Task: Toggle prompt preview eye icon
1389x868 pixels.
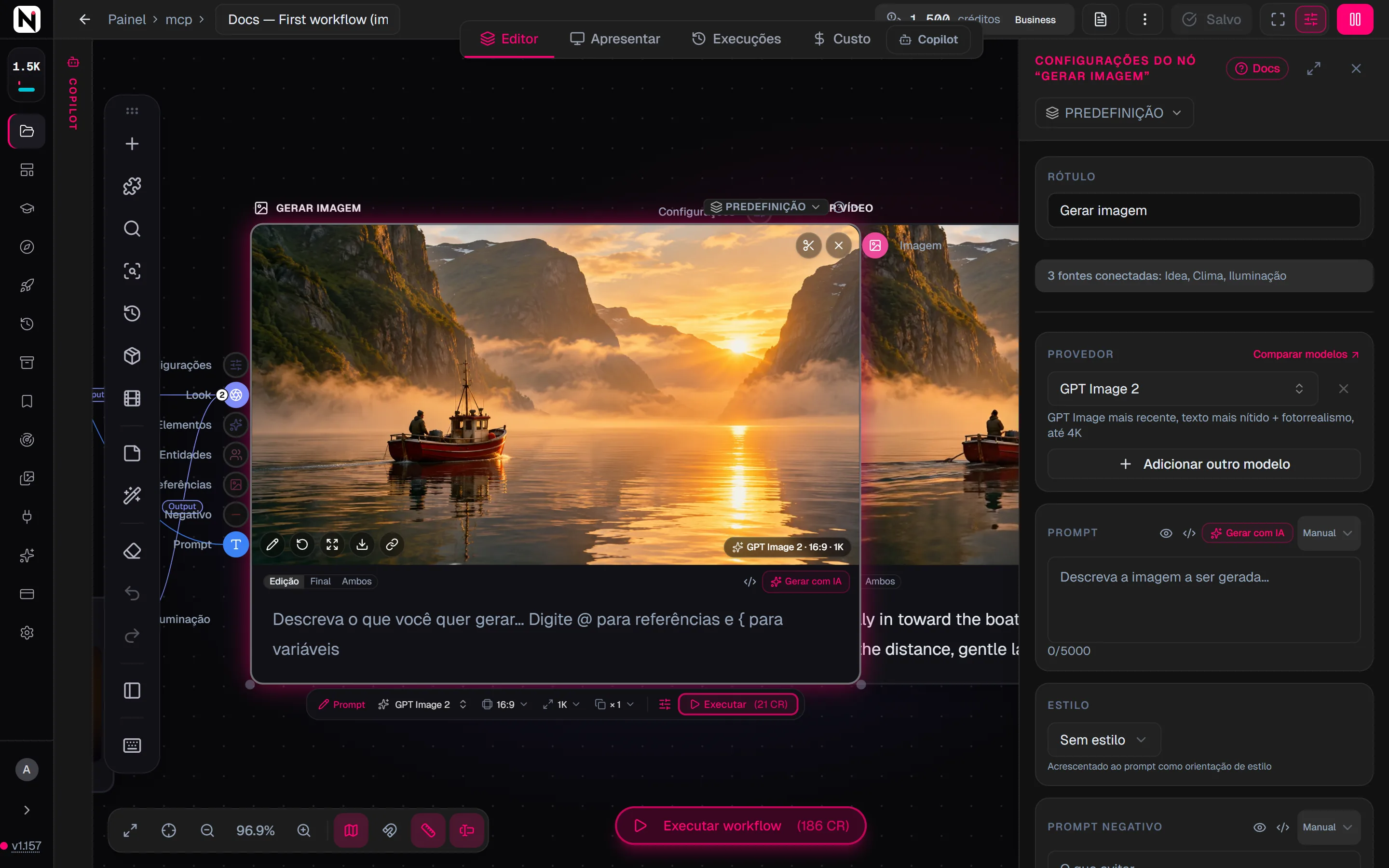Action: coord(1166,533)
